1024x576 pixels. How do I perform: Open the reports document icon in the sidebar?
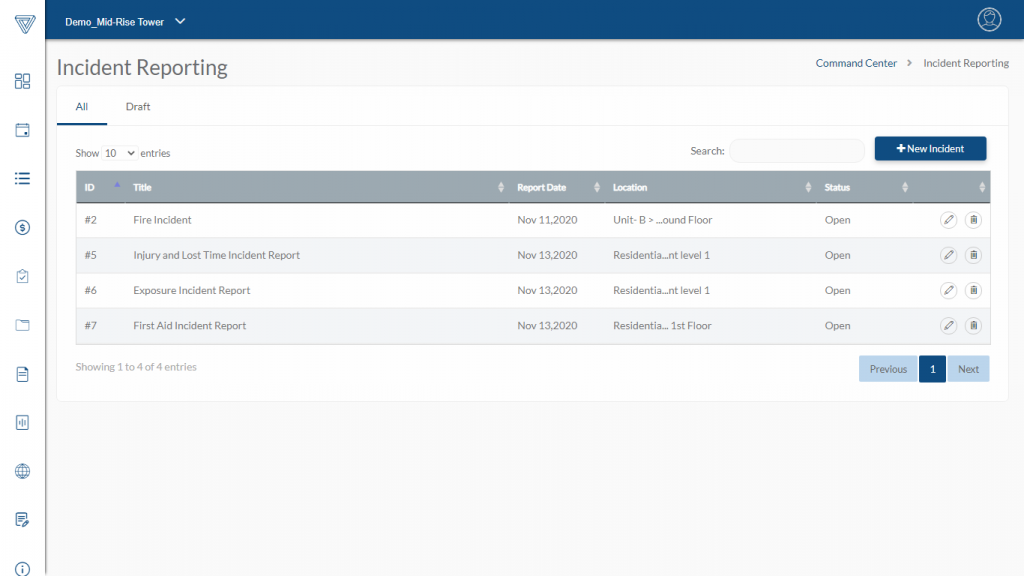tap(22, 374)
